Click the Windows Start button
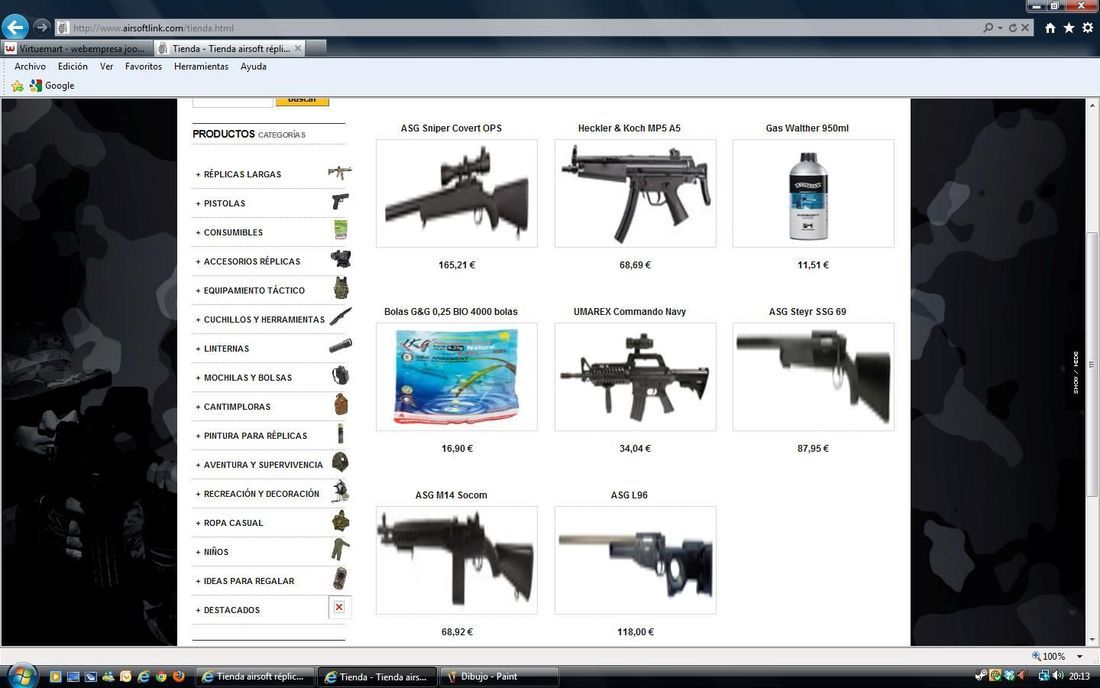Viewport: 1100px width, 688px height. (x=21, y=675)
